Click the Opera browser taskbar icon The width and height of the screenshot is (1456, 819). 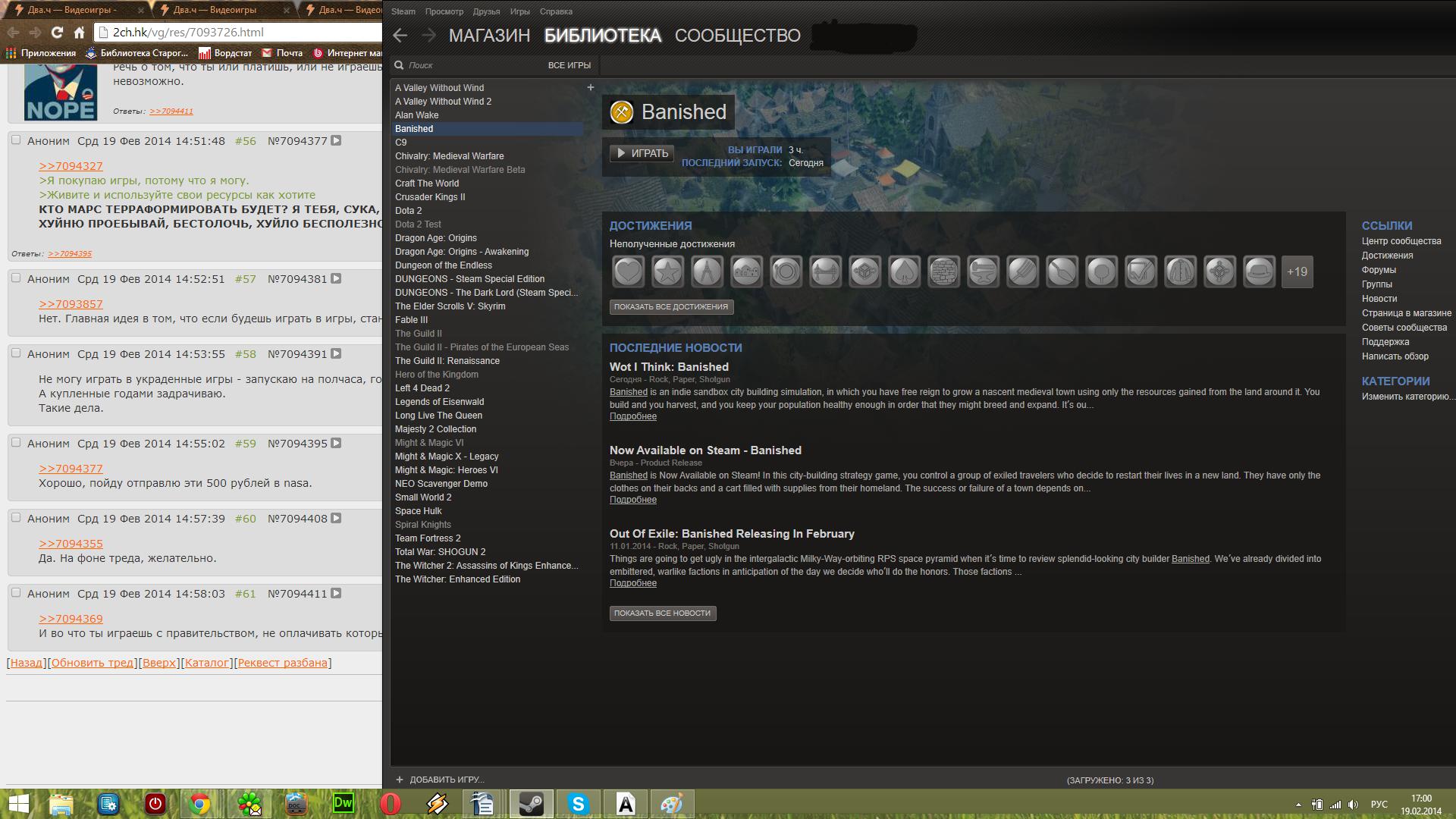pos(390,803)
